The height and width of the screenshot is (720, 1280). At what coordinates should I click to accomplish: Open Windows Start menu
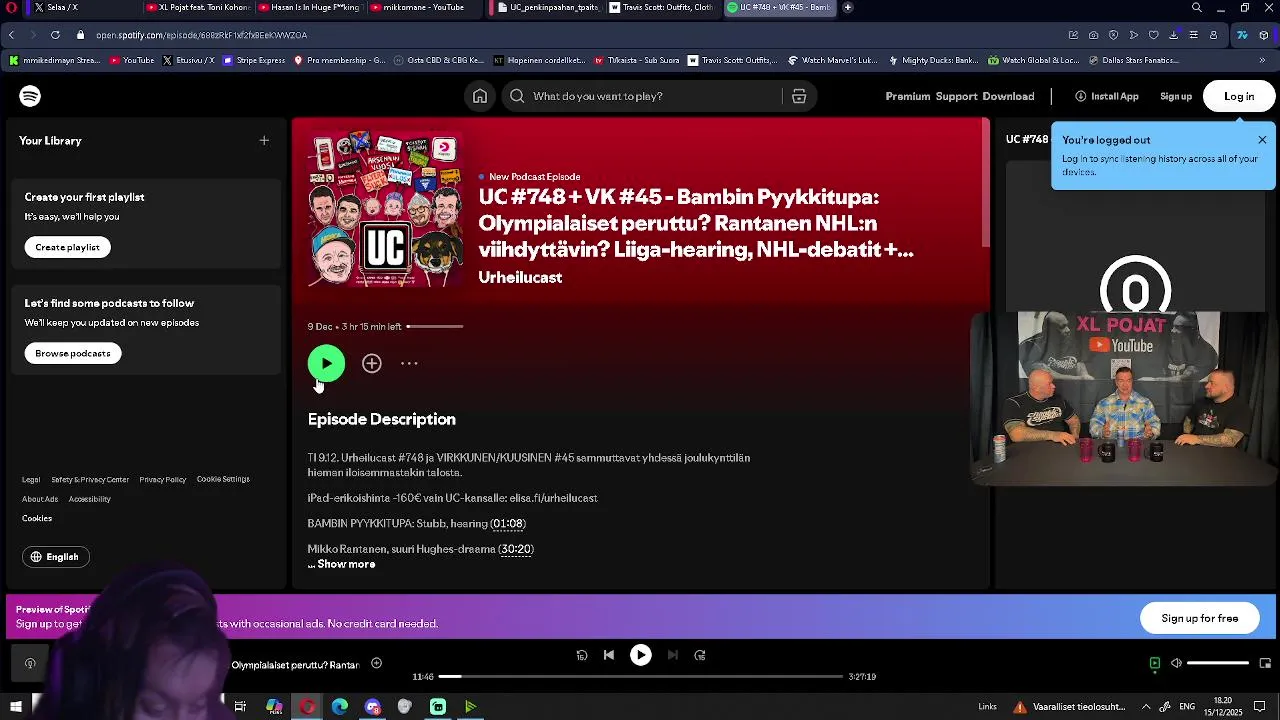point(14,706)
